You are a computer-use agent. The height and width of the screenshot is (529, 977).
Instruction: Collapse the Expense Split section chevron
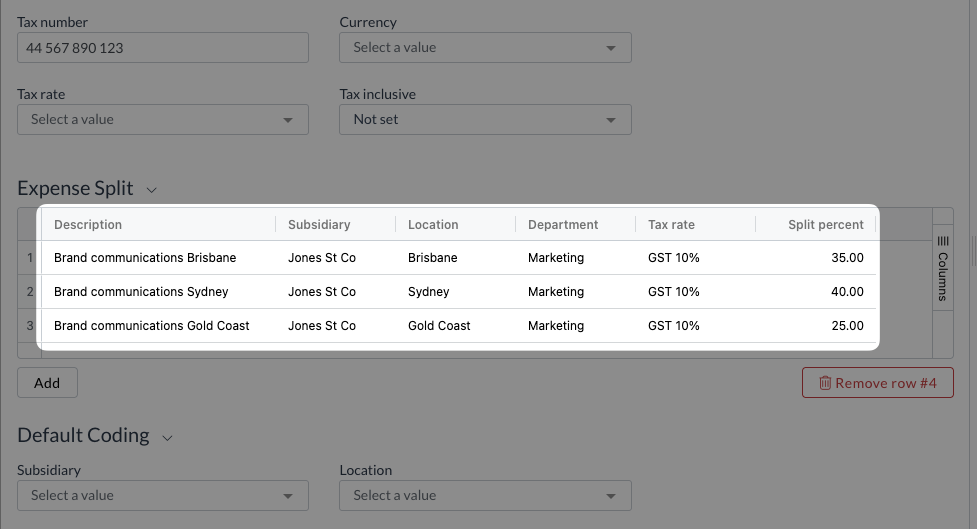pyautogui.click(x=151, y=189)
